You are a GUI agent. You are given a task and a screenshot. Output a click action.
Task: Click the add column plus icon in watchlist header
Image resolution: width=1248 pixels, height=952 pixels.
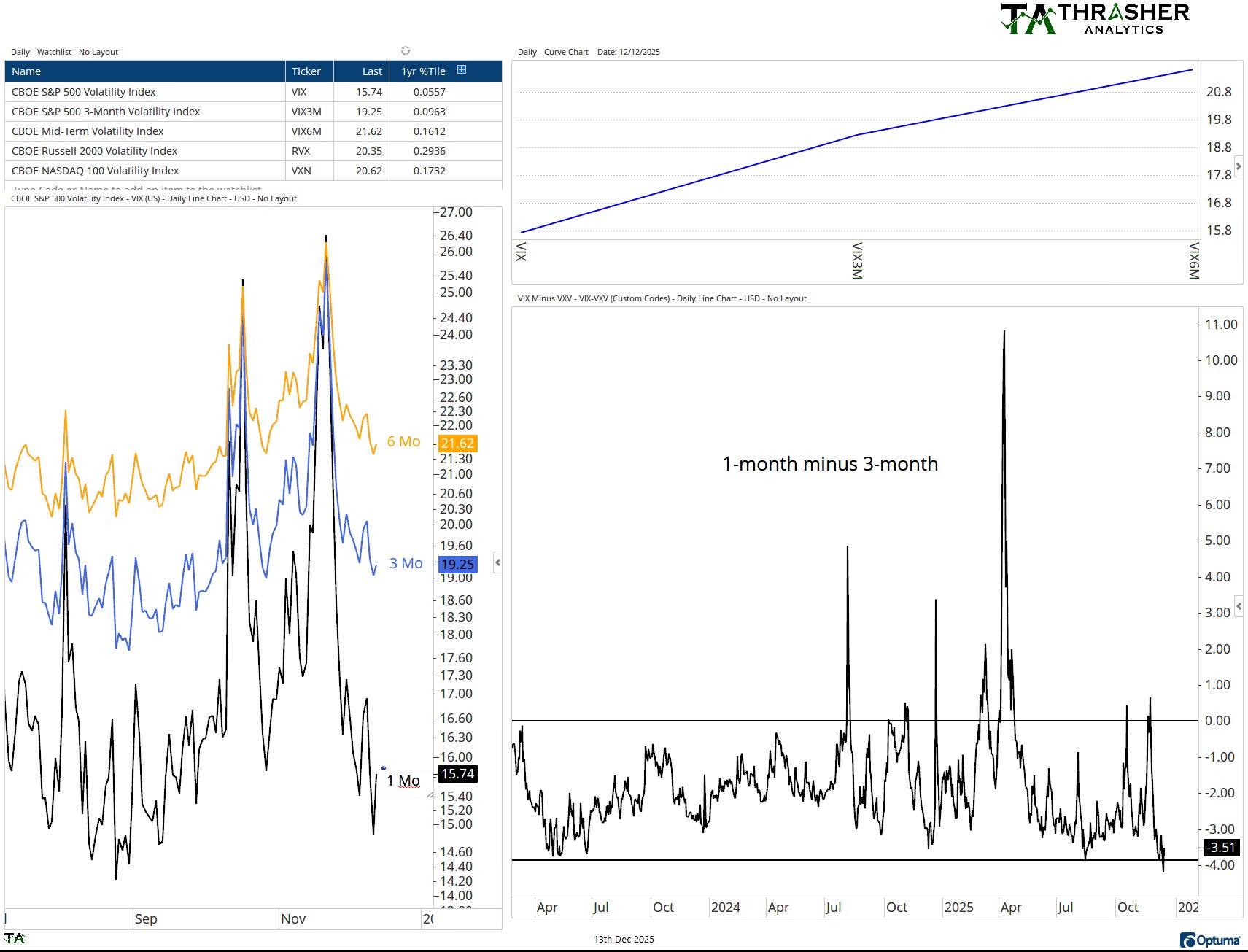click(461, 70)
